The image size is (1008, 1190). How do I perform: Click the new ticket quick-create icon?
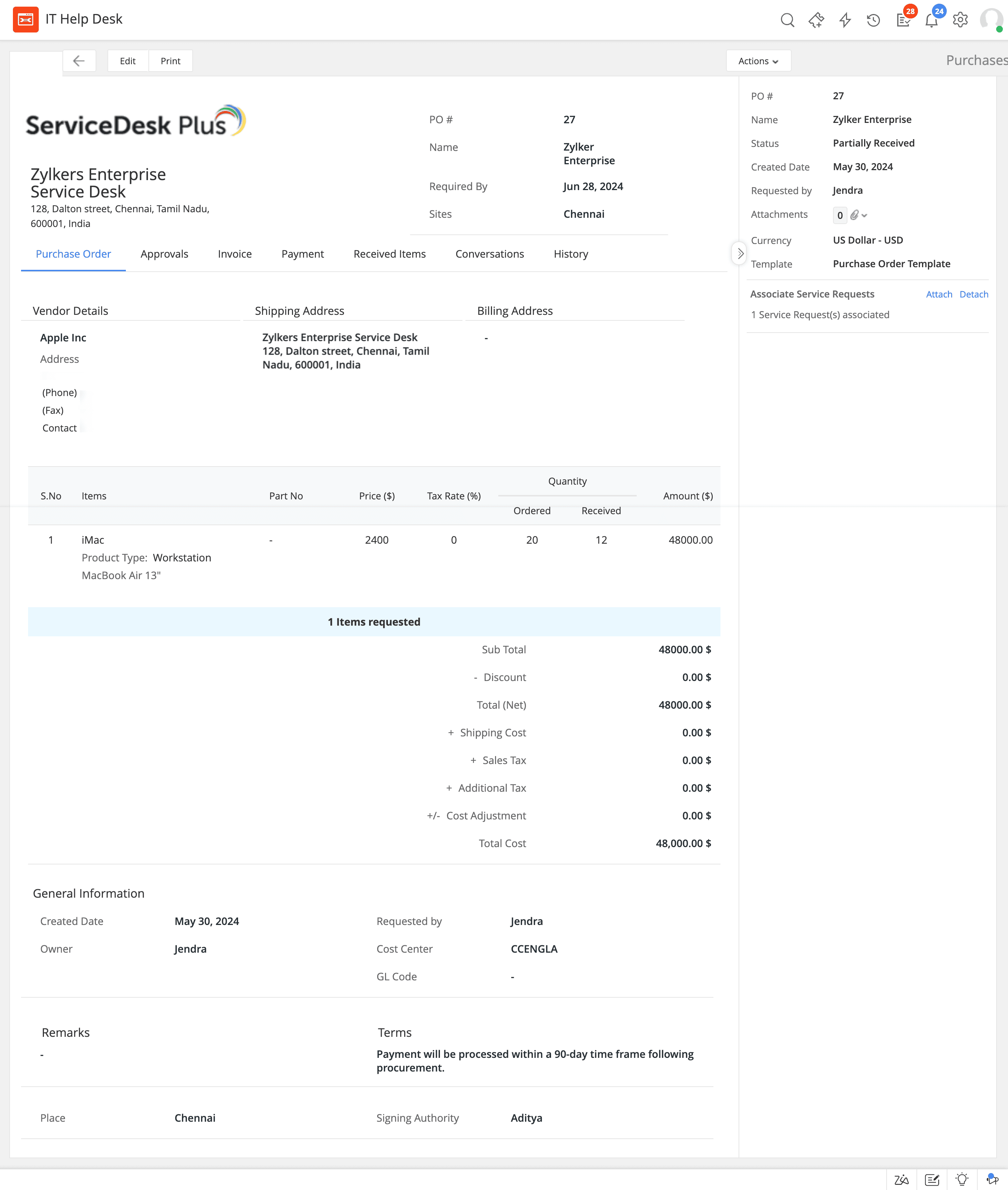[x=816, y=21]
